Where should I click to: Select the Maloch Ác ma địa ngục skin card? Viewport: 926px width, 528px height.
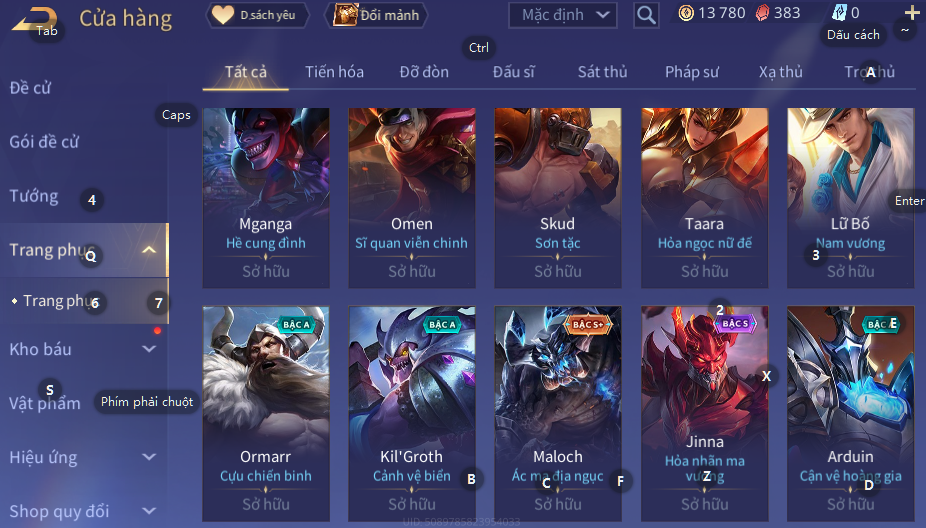click(557, 413)
